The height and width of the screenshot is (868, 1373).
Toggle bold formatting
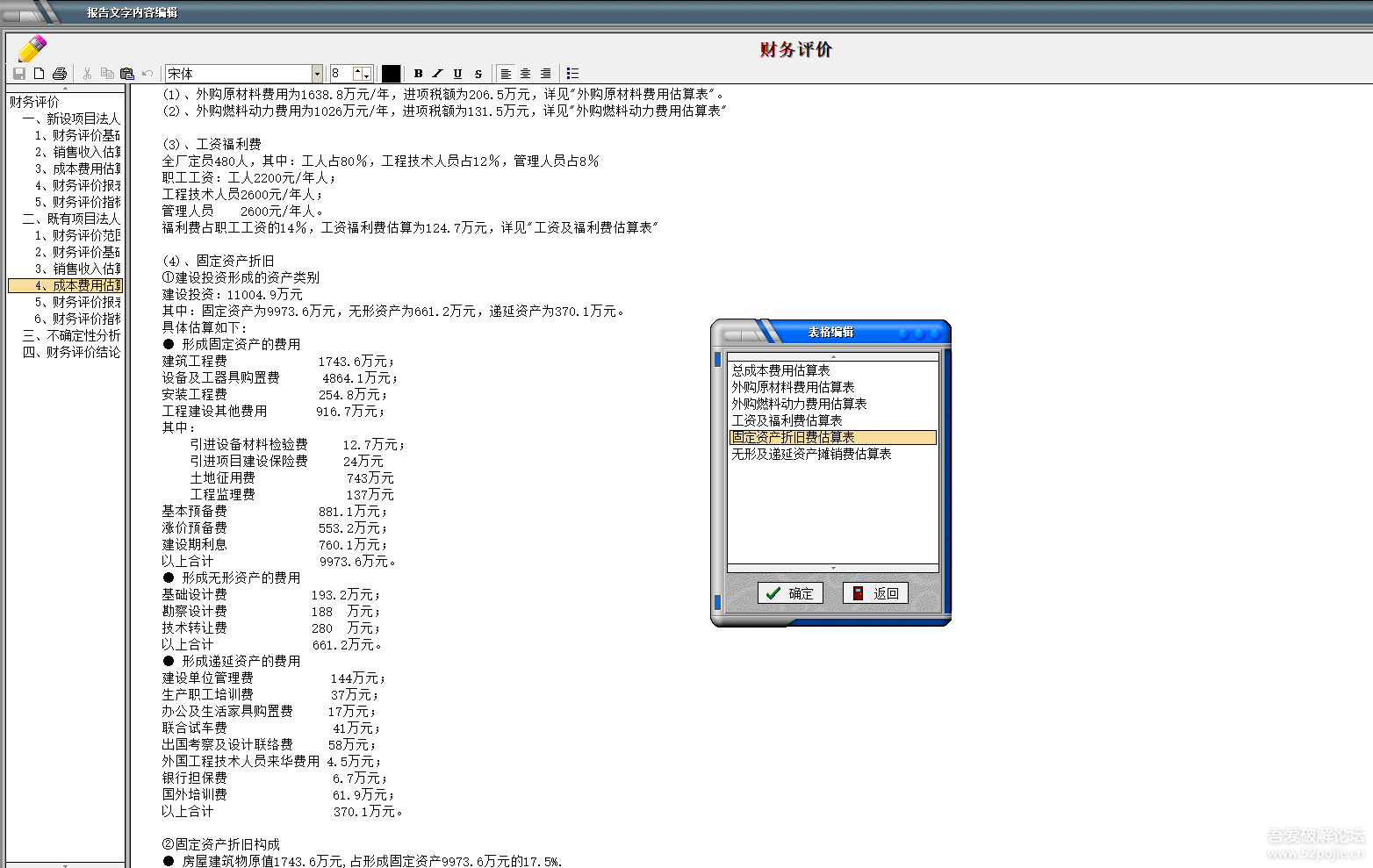pos(418,74)
